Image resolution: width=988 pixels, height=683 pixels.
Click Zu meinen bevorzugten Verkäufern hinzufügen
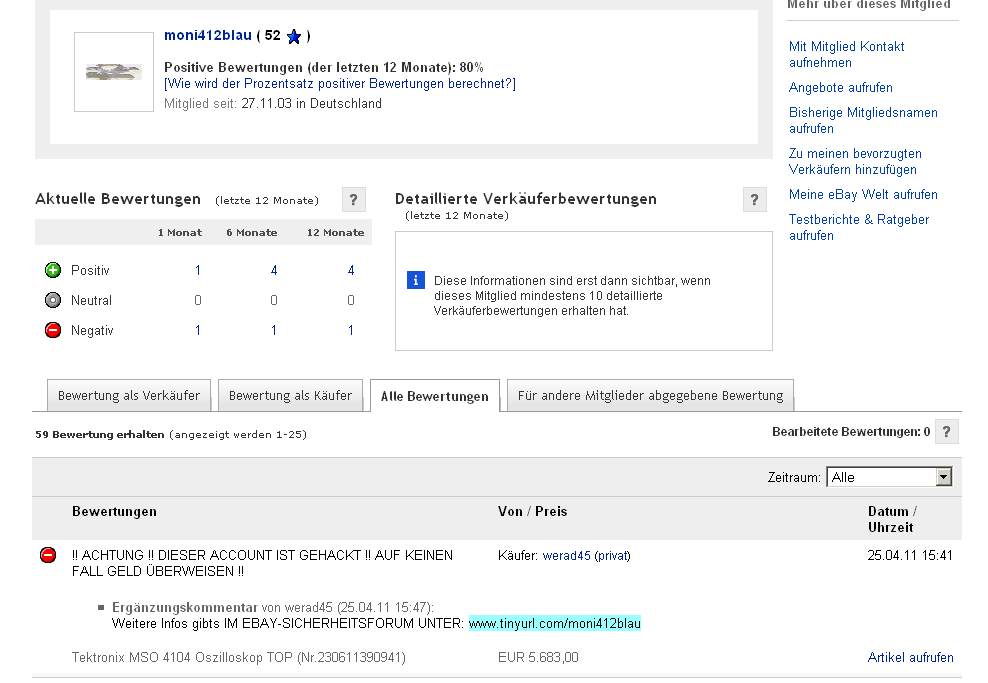point(855,161)
